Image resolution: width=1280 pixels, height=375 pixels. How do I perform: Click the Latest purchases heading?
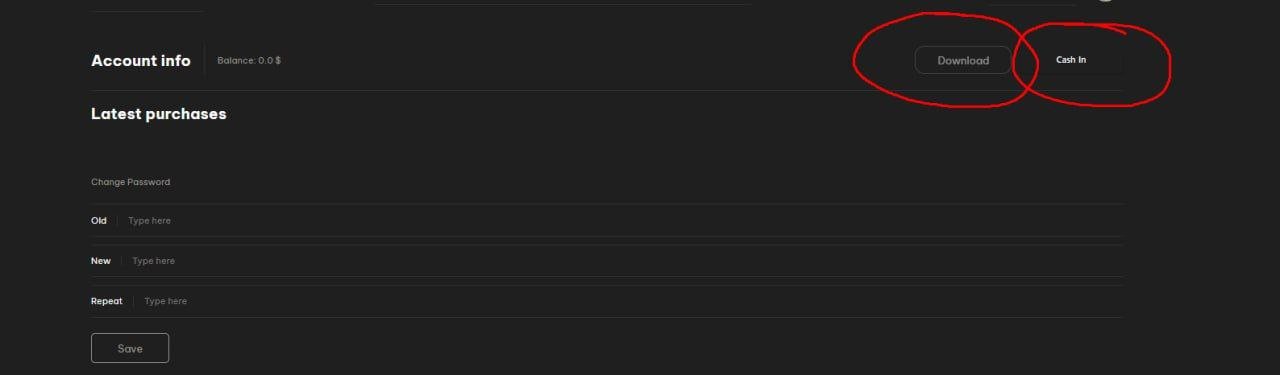(x=159, y=114)
